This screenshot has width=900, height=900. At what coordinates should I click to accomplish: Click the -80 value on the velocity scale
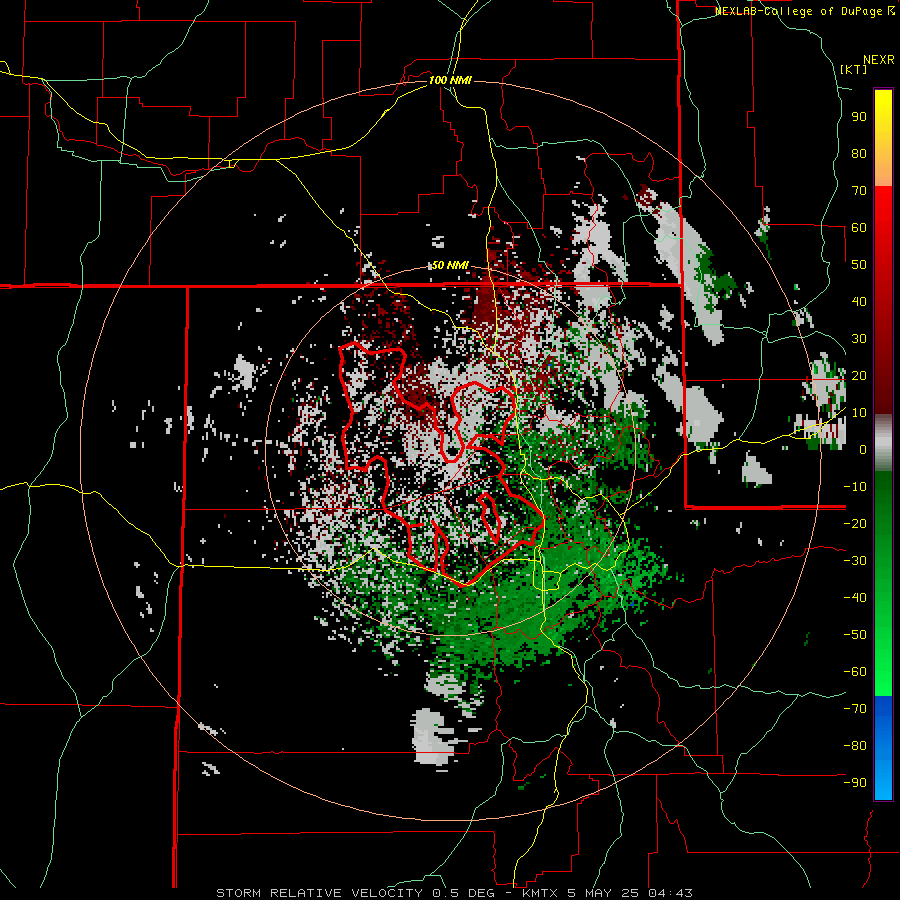(855, 746)
